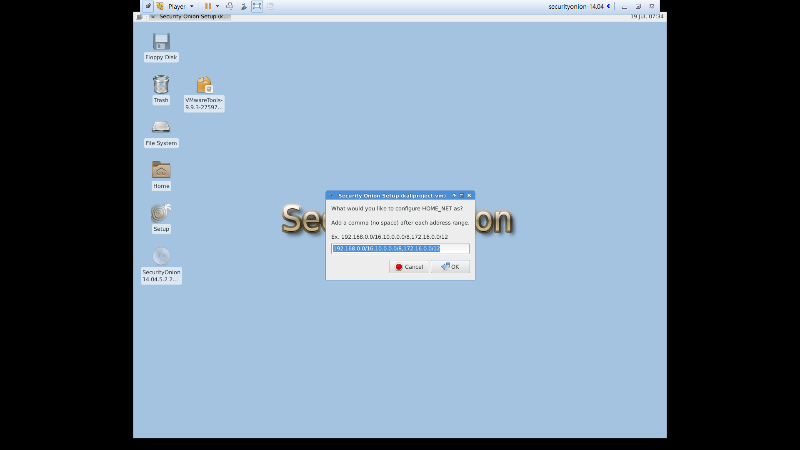Image resolution: width=800 pixels, height=450 pixels.
Task: Toggle full screen mode in toolbar
Action: 257,6
